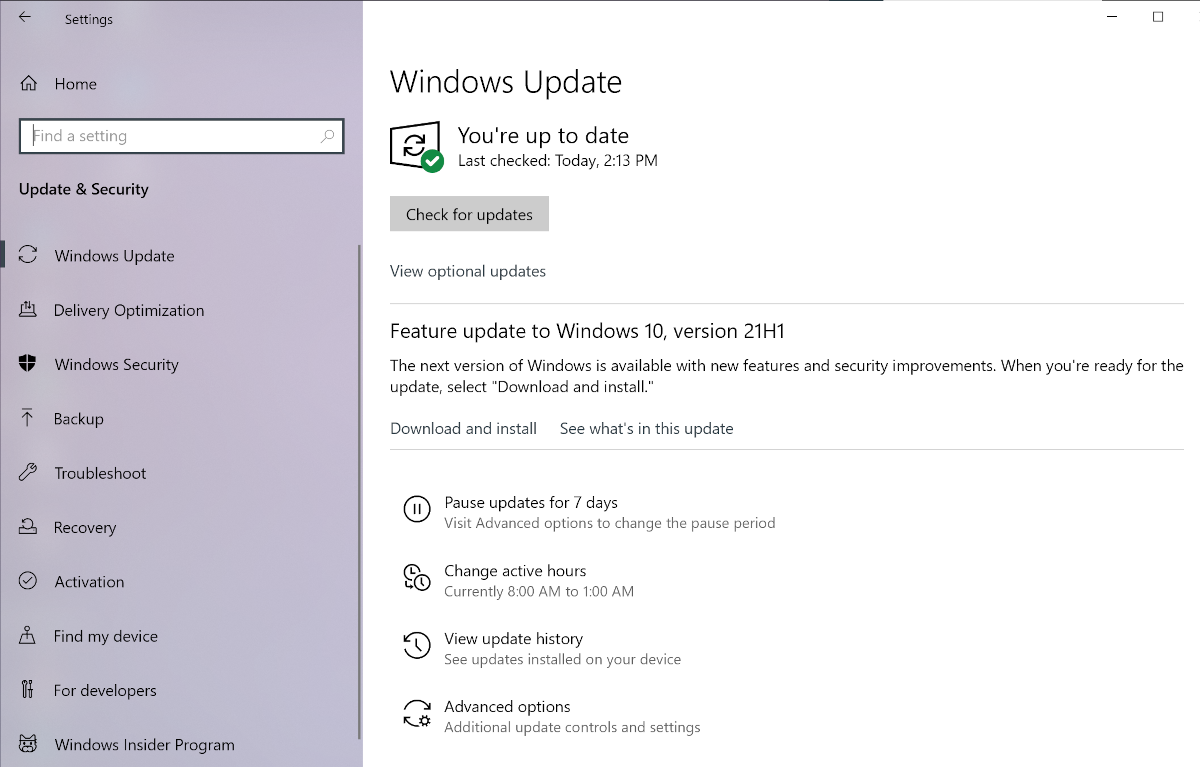Open Activation settings
Viewport: 1200px width, 767px height.
point(89,581)
